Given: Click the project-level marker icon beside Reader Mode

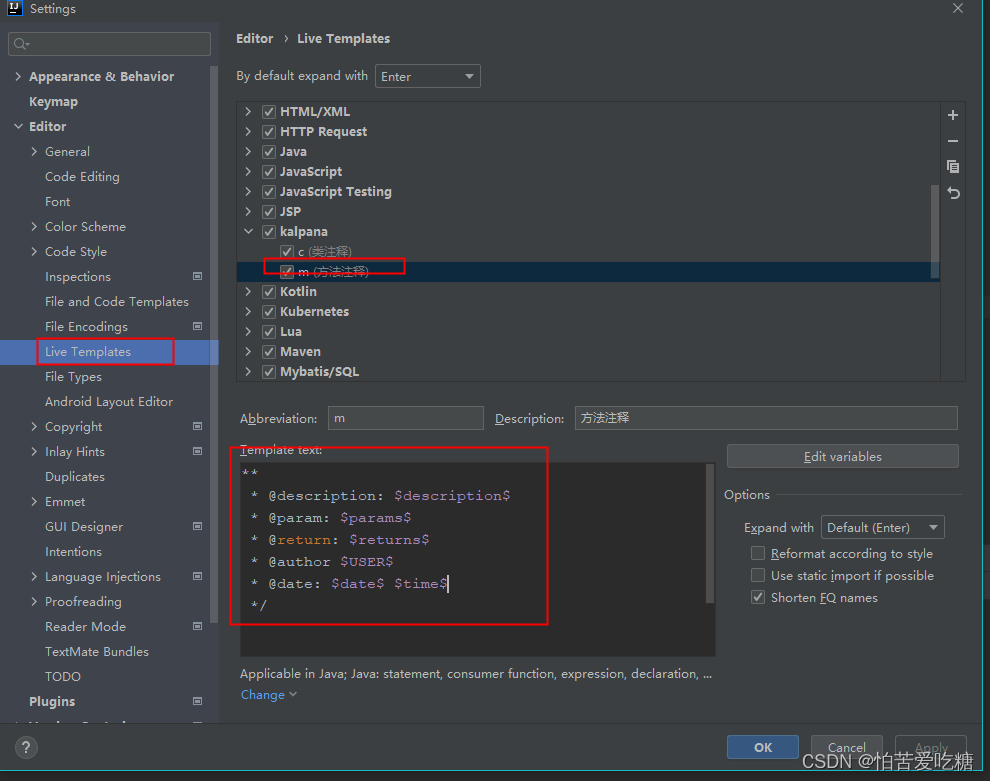Looking at the screenshot, I should coord(197,626).
